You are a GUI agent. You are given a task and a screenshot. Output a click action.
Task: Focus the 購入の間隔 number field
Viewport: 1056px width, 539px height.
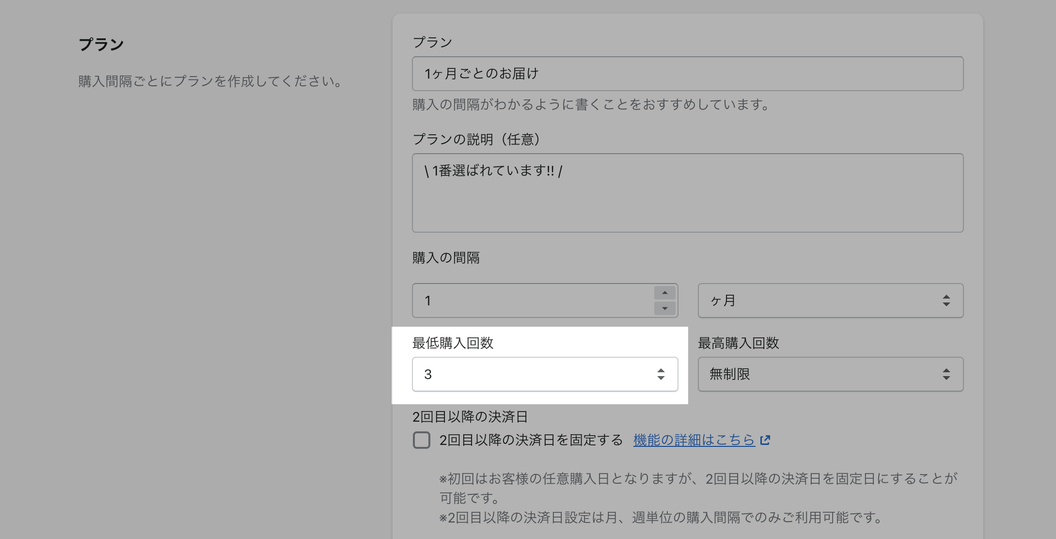[x=530, y=301]
